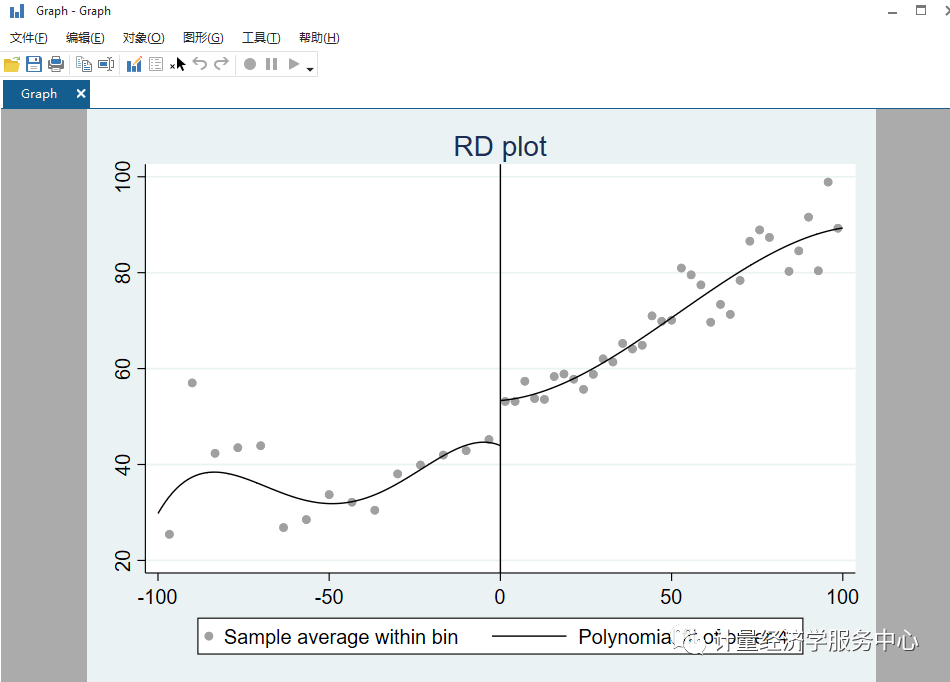Open the 图形(G) menu
This screenshot has width=950, height=682.
coord(202,37)
